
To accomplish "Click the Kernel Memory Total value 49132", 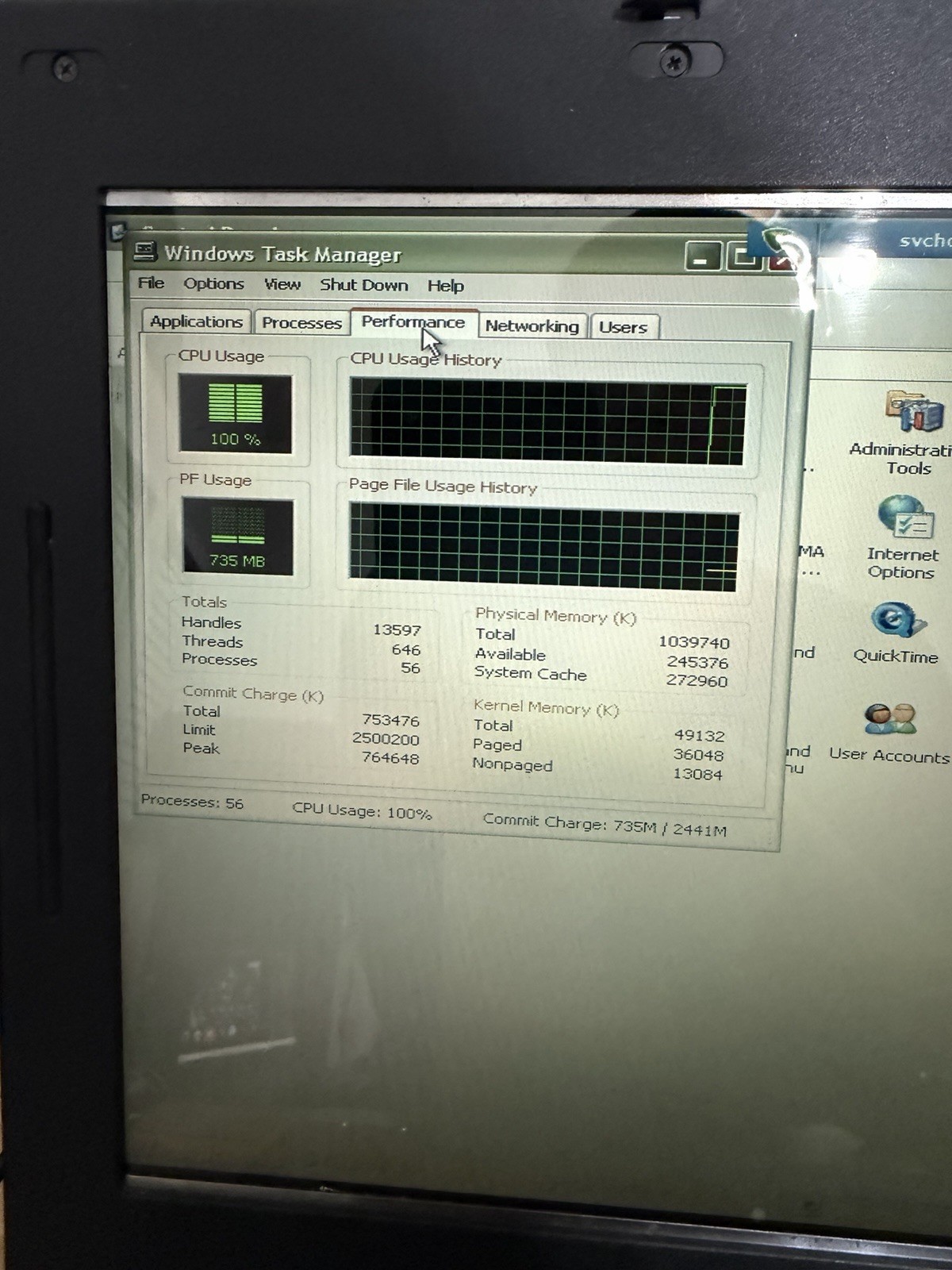I will click(699, 736).
